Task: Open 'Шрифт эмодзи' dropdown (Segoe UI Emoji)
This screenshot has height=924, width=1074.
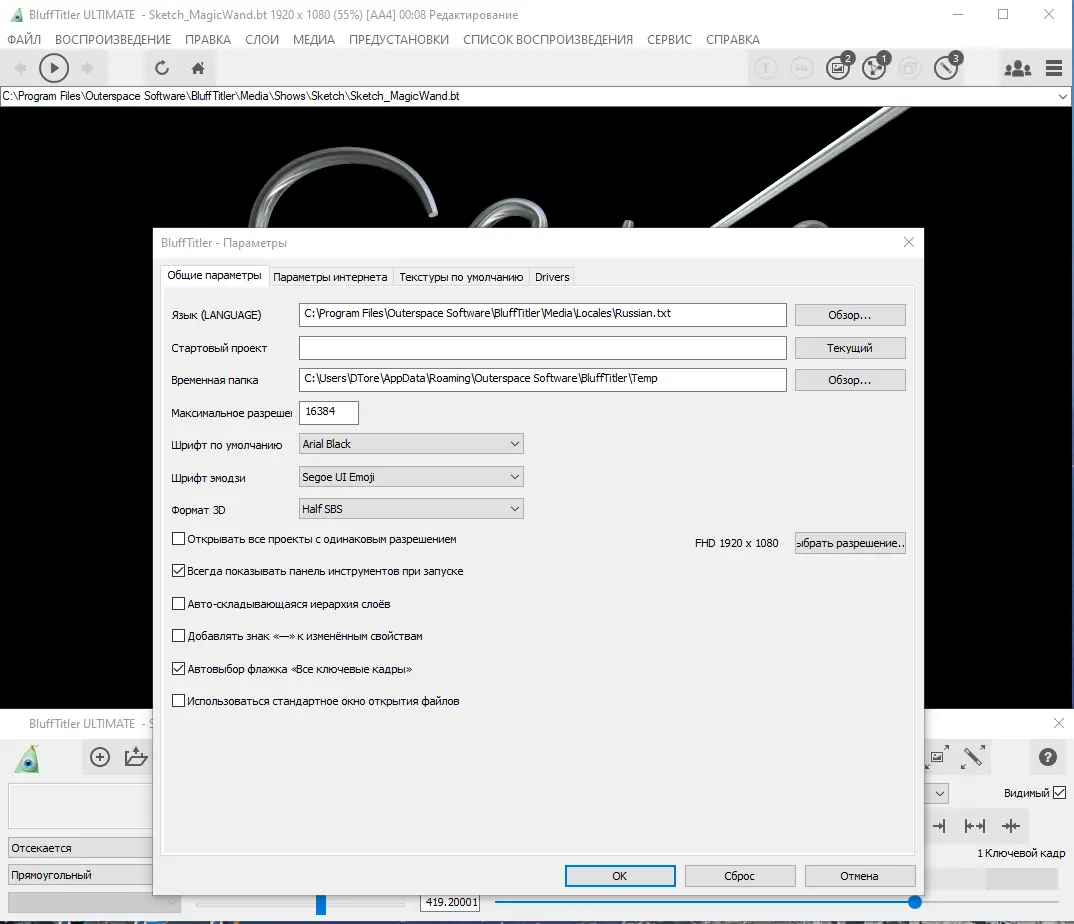Action: [x=411, y=477]
